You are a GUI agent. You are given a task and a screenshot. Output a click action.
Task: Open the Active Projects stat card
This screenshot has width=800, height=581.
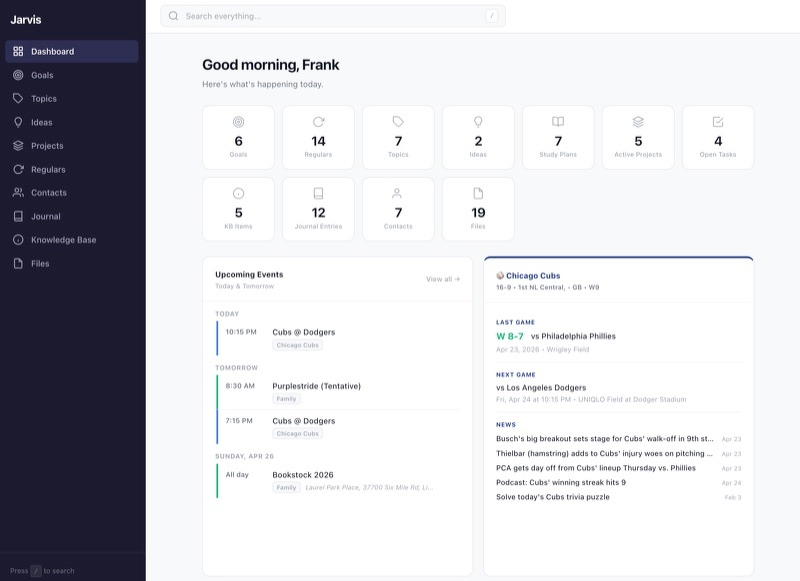point(638,138)
